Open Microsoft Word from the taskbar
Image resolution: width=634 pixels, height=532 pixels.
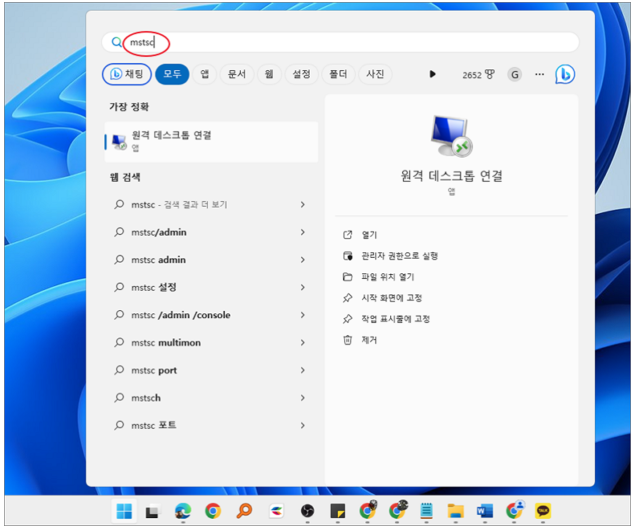(x=485, y=512)
